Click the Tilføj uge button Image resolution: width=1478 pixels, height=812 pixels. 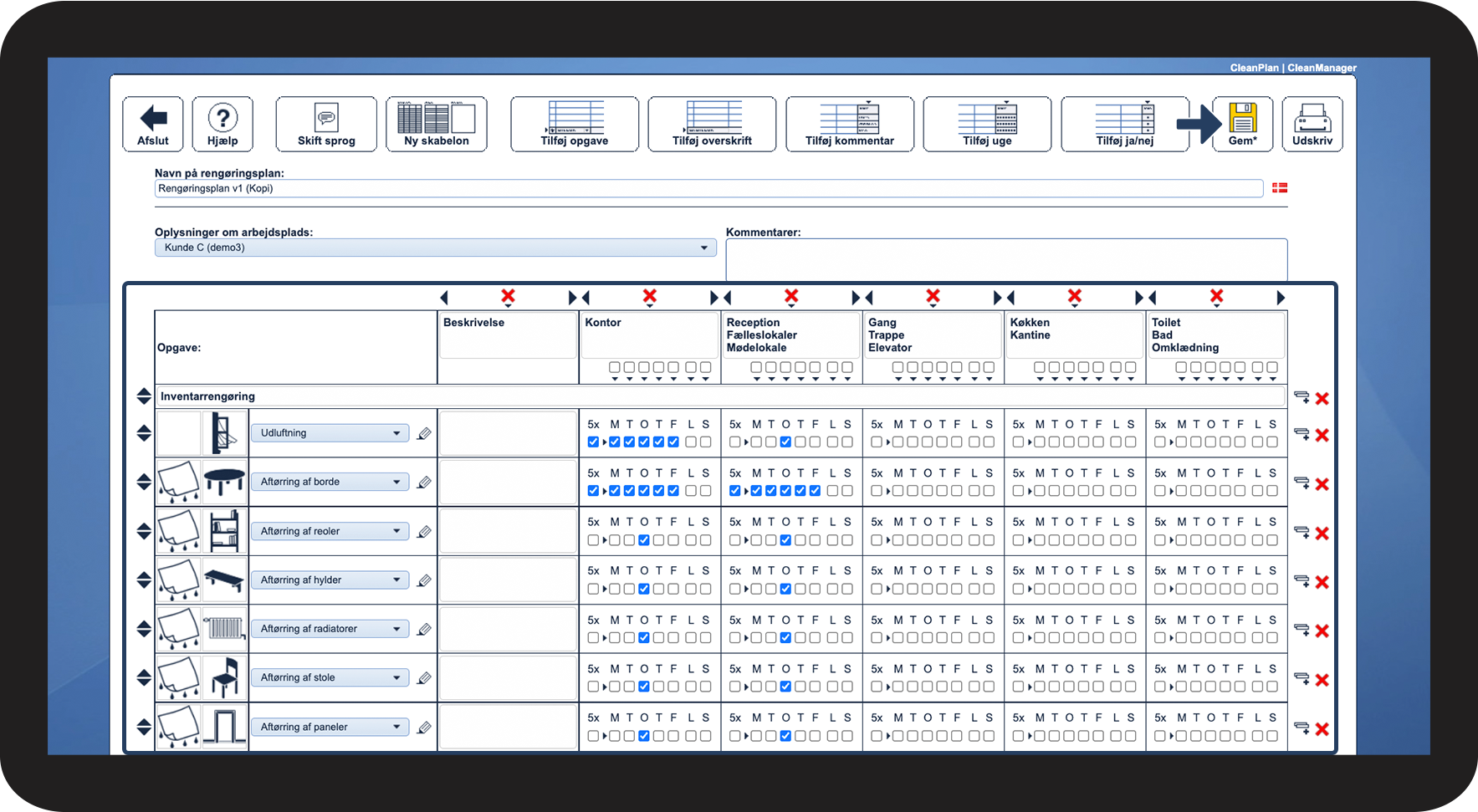(x=987, y=124)
